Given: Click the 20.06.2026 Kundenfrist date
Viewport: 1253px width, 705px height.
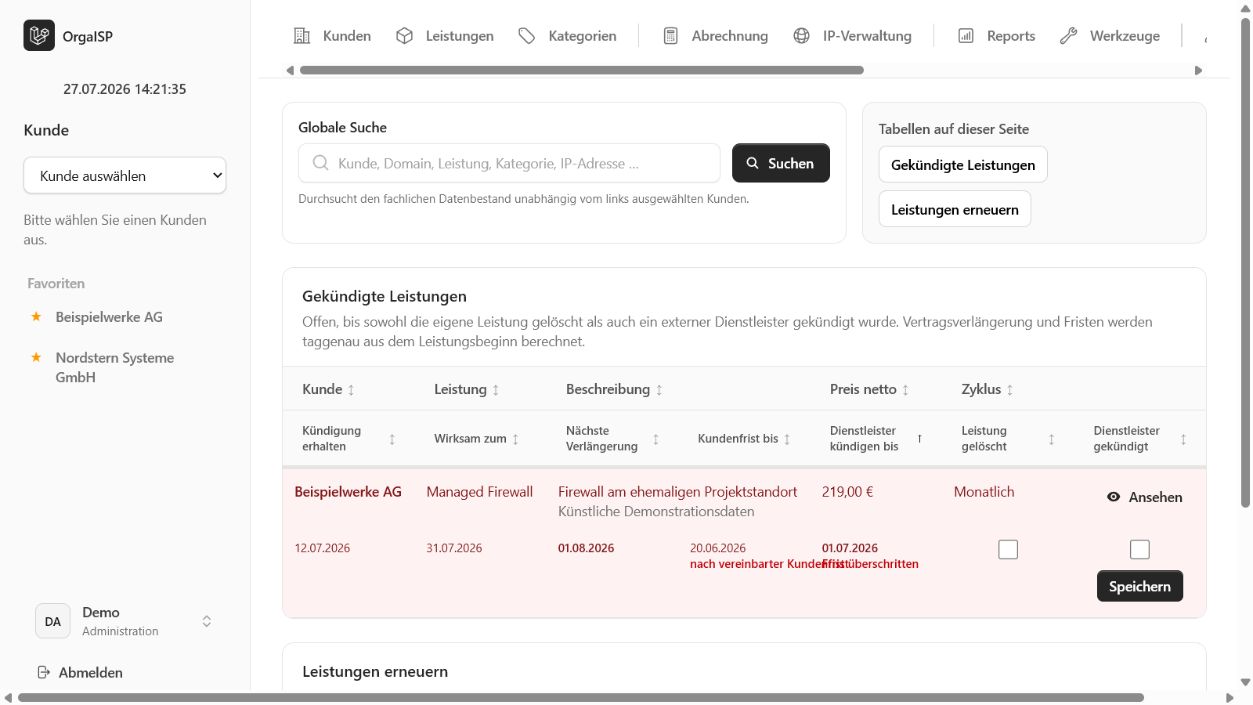Looking at the screenshot, I should click(718, 548).
